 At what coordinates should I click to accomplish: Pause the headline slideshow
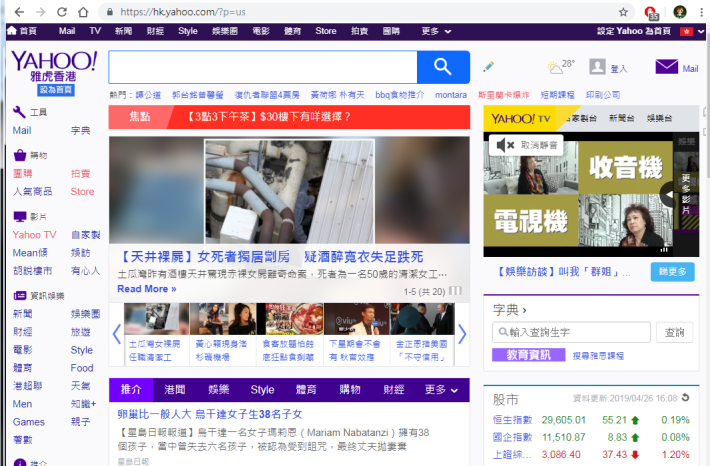pos(455,291)
